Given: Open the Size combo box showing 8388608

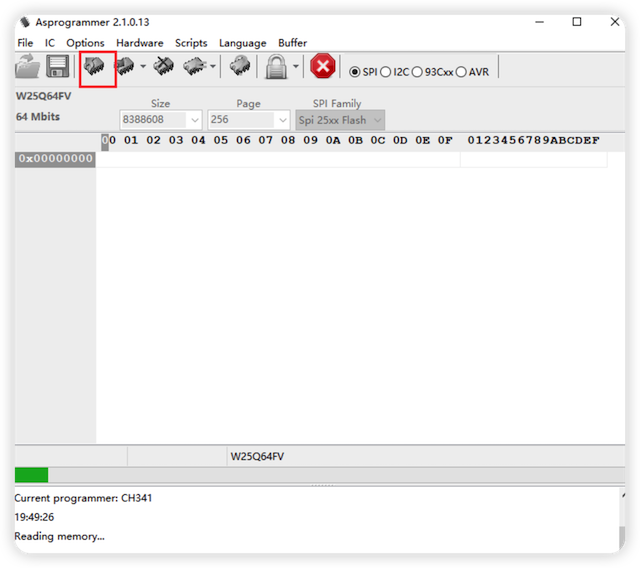Looking at the screenshot, I should point(161,120).
